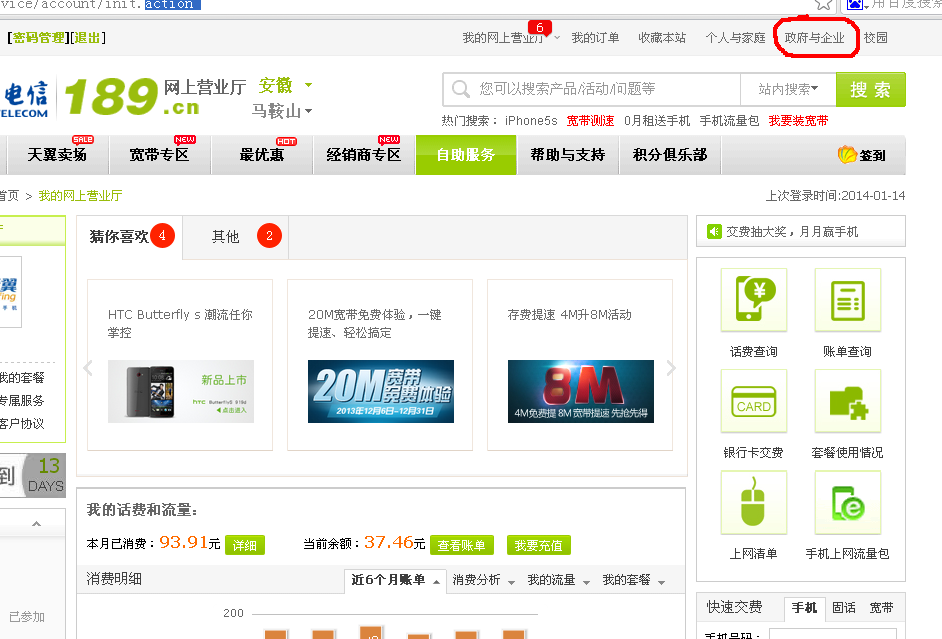Open the 上网清单 mouse icon
The height and width of the screenshot is (639, 942).
[x=754, y=502]
